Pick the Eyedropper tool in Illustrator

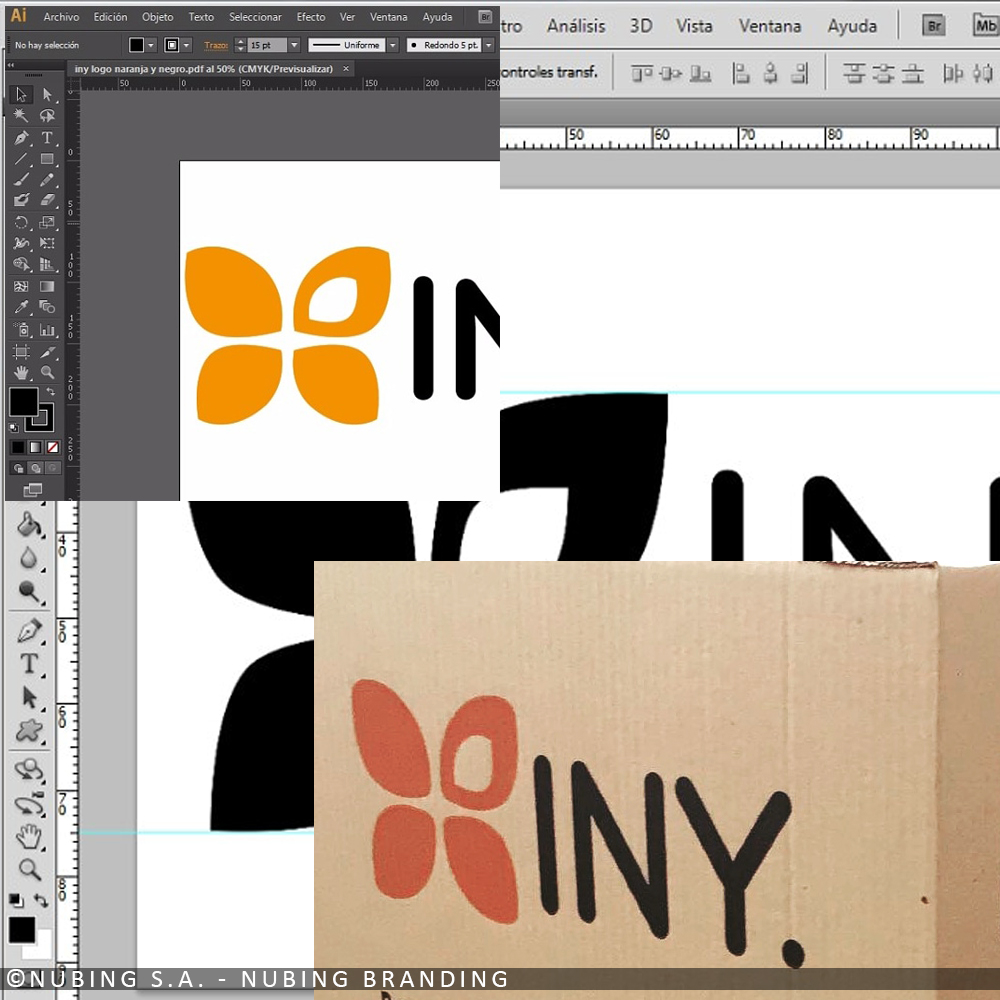click(21, 307)
